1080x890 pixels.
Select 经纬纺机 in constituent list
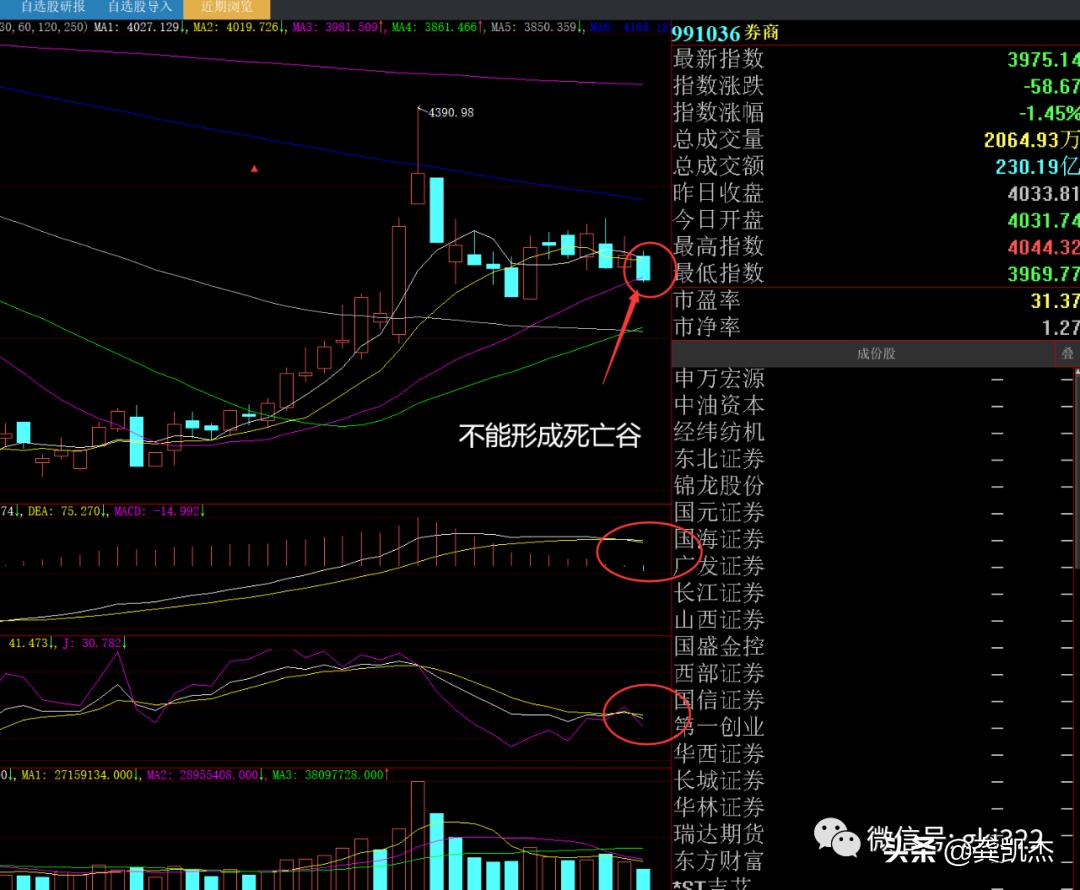tap(719, 432)
